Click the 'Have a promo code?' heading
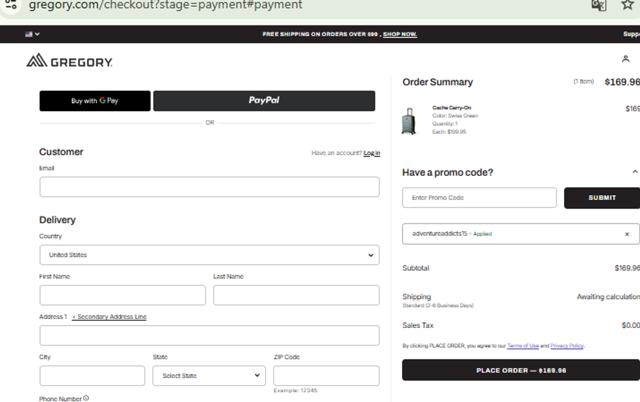Image resolution: width=640 pixels, height=402 pixels. pos(448,173)
